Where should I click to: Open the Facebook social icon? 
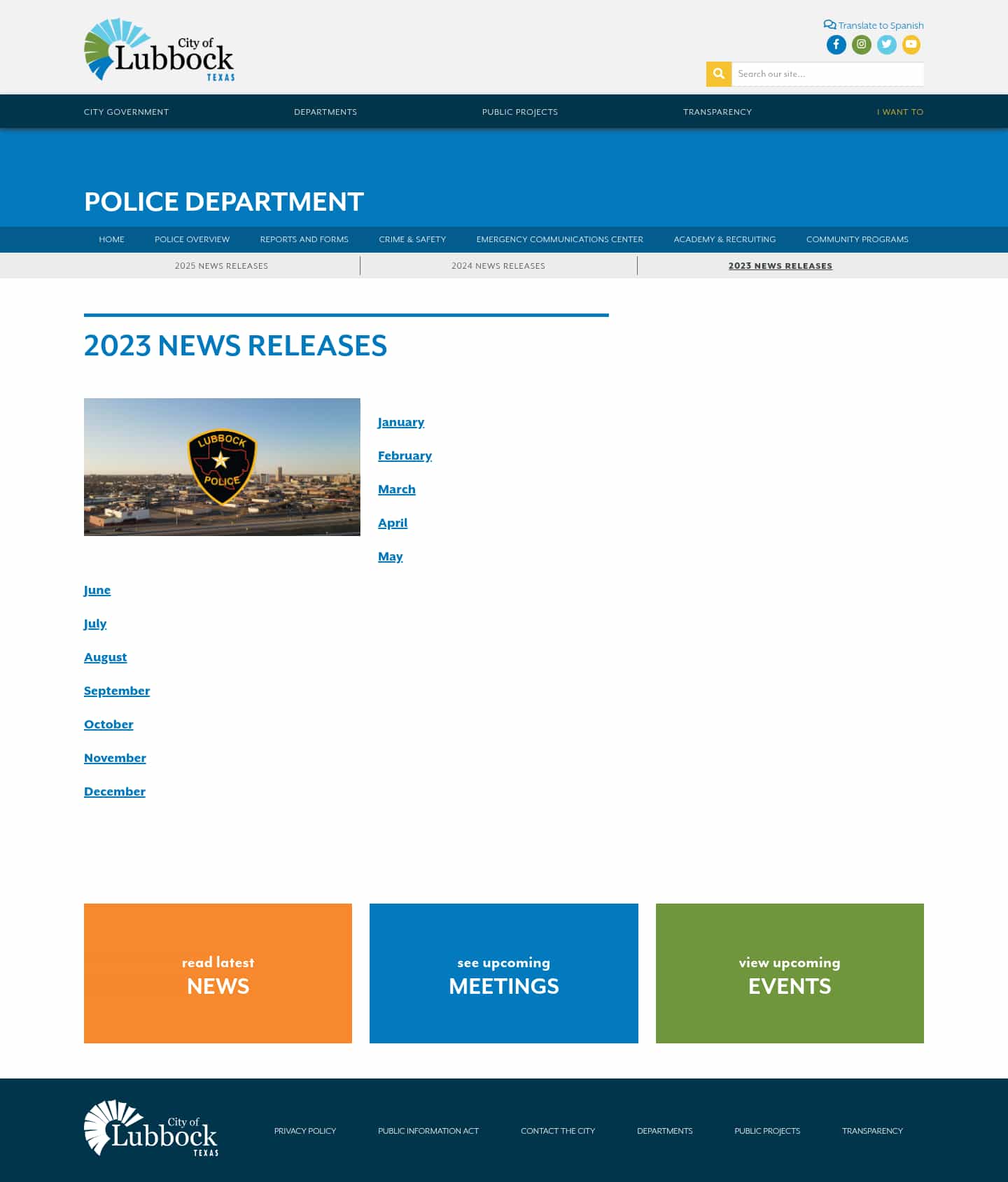coord(836,45)
